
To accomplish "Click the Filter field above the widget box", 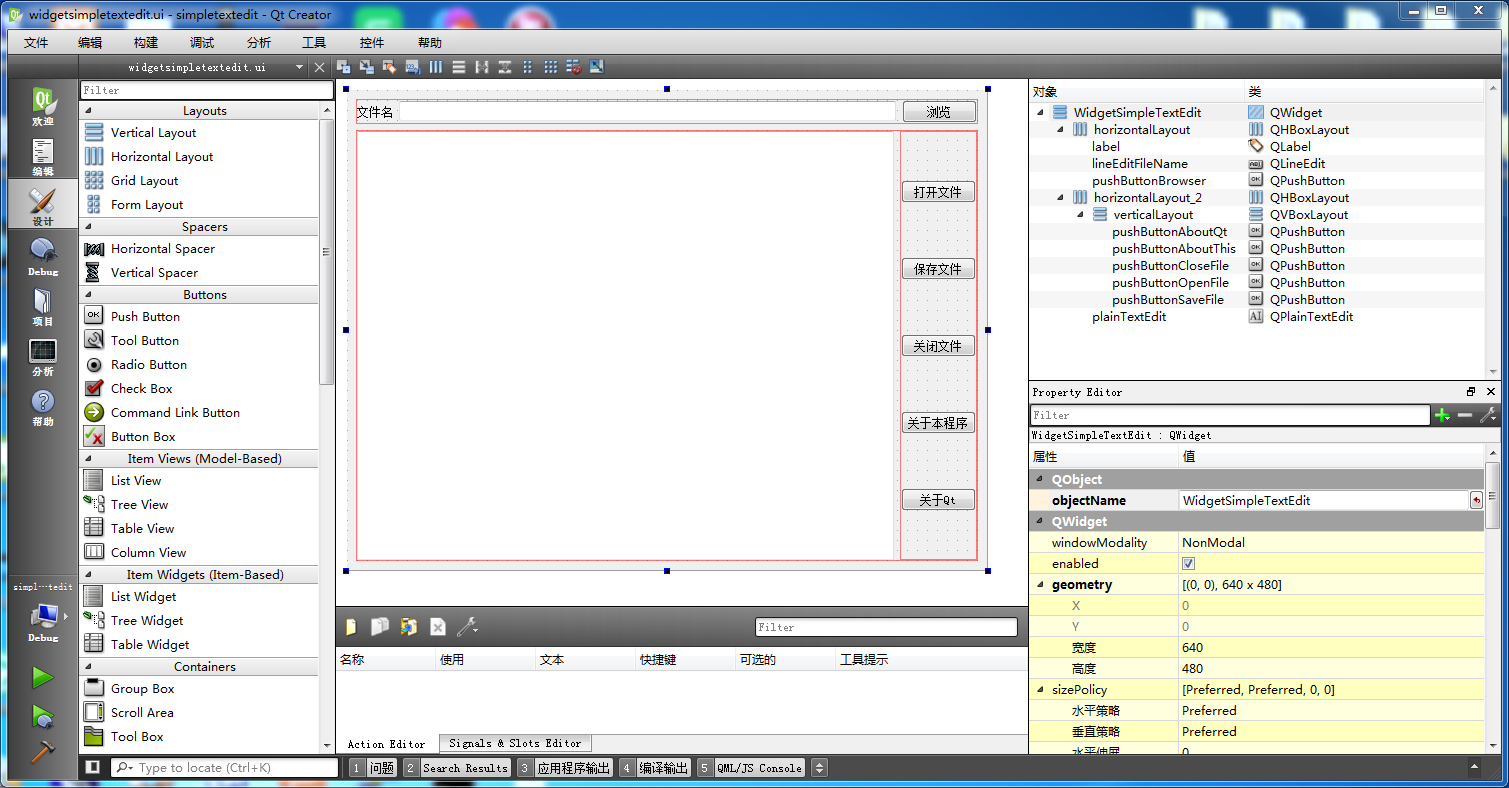I will tap(205, 90).
